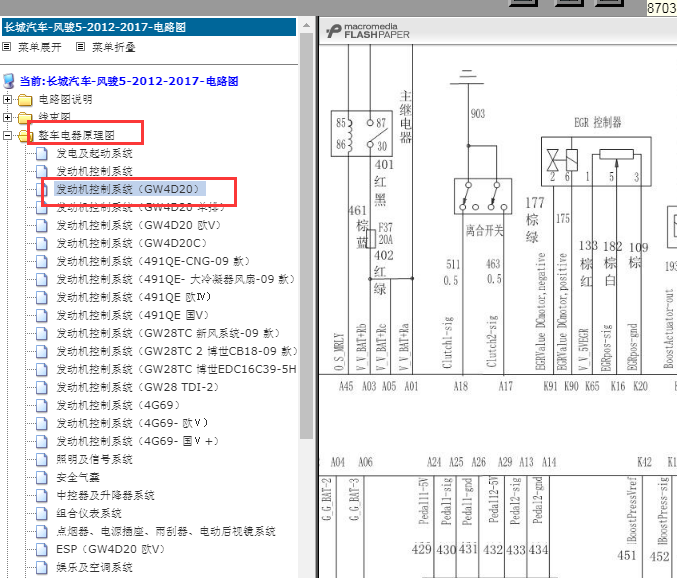
Task: Click the 长城汽车-风骏5-2012-2017-电路图 header
Action: [149, 27]
